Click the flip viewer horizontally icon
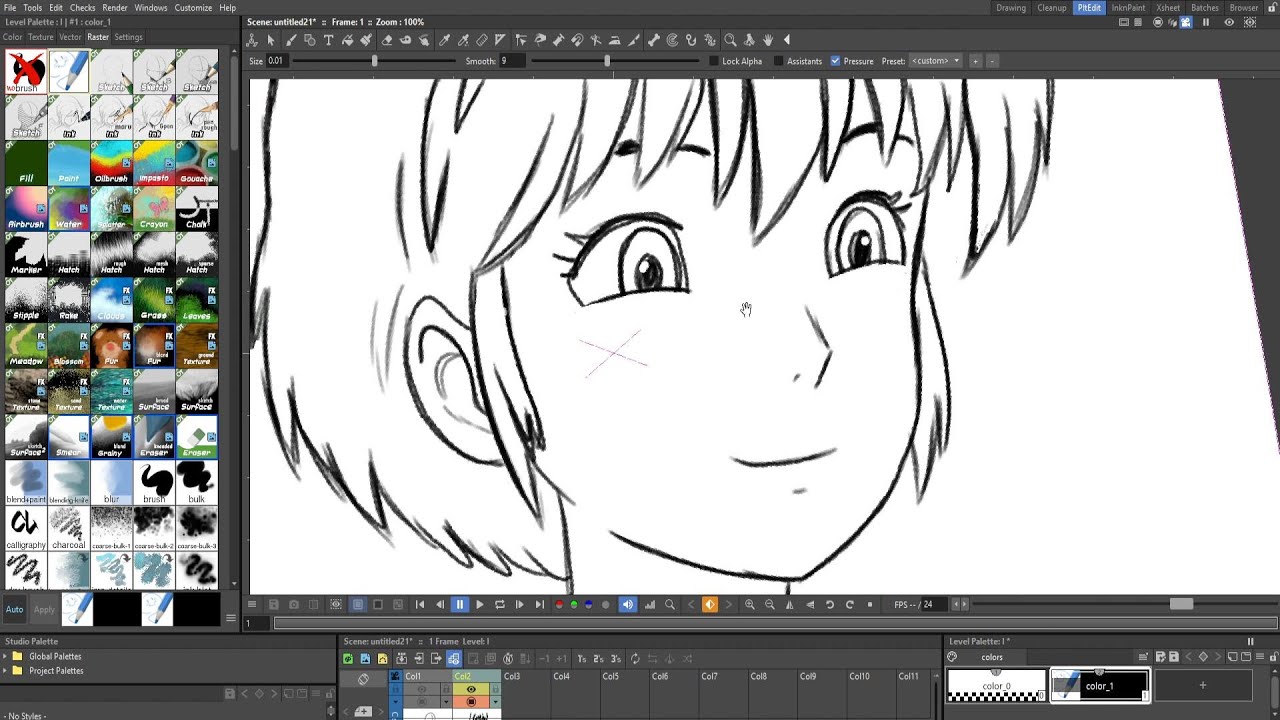1280x720 pixels. point(789,604)
